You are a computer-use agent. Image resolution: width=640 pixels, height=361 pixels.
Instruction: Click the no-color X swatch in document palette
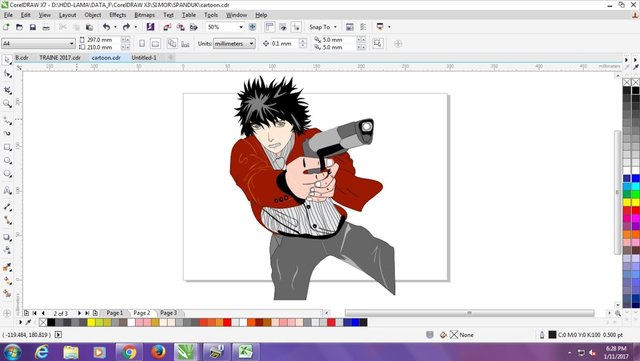point(43,323)
